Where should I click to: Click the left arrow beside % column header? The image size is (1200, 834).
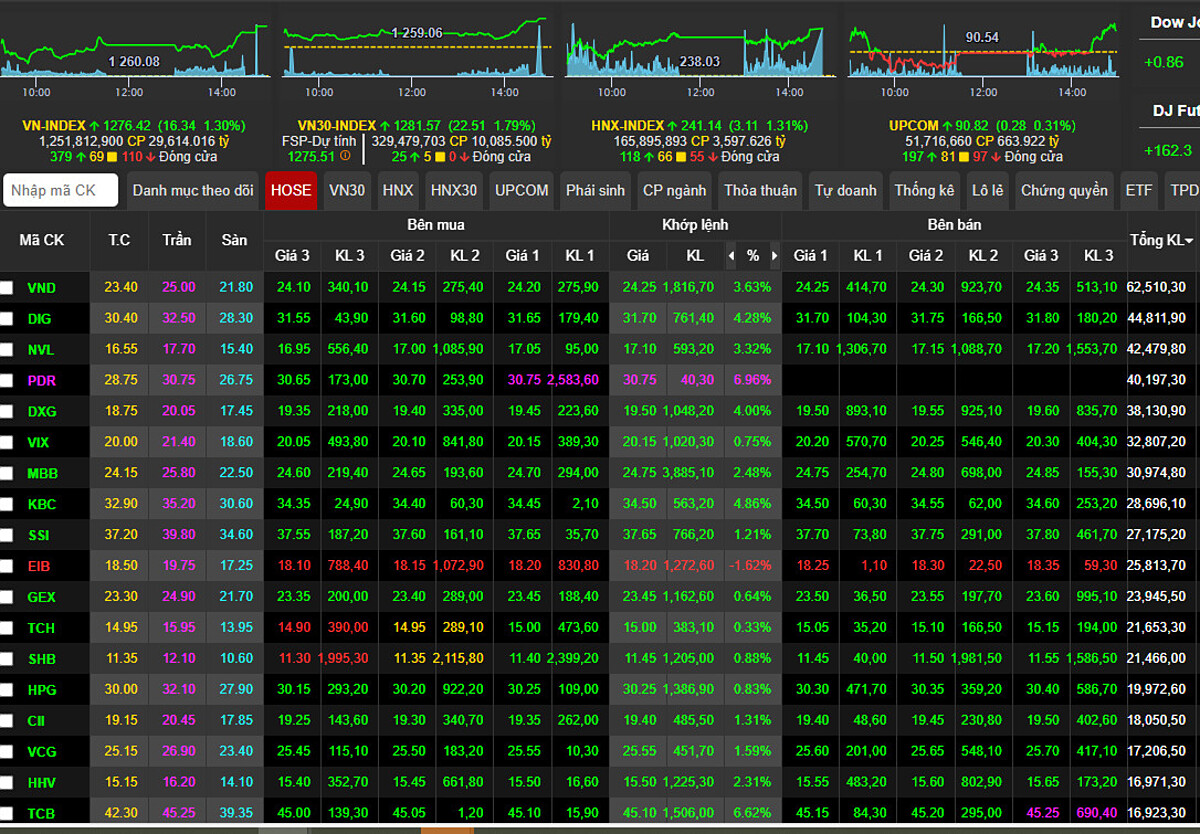point(731,256)
